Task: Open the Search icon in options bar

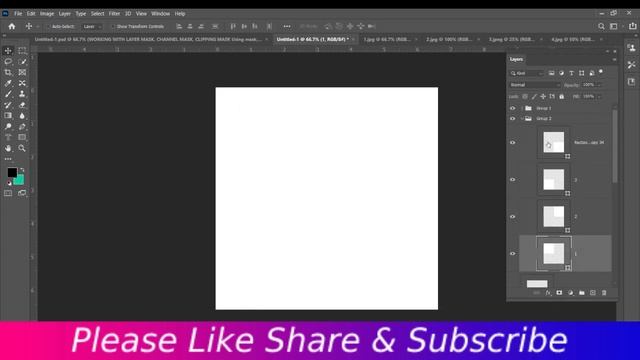Action: click(601, 27)
